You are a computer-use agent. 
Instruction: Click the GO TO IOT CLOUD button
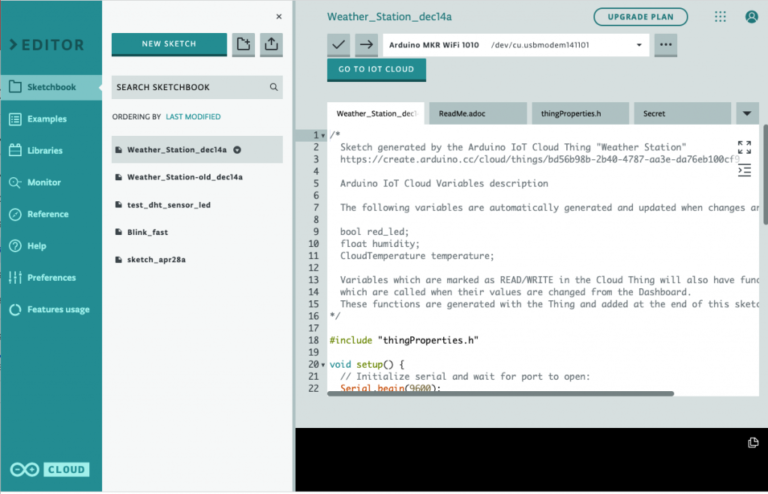[x=376, y=69]
